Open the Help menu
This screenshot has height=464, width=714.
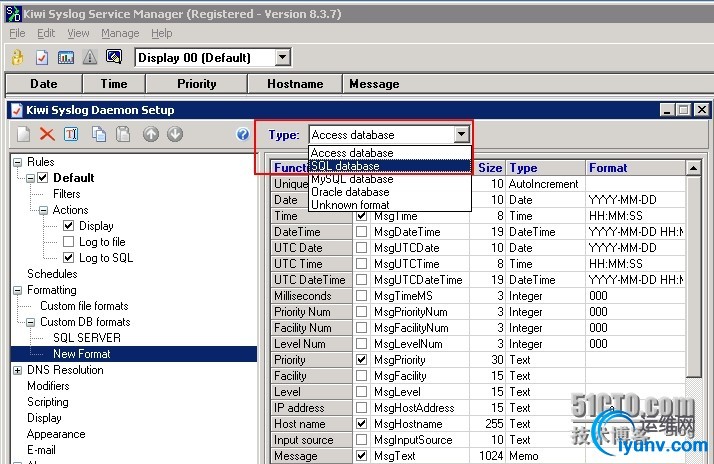162,33
